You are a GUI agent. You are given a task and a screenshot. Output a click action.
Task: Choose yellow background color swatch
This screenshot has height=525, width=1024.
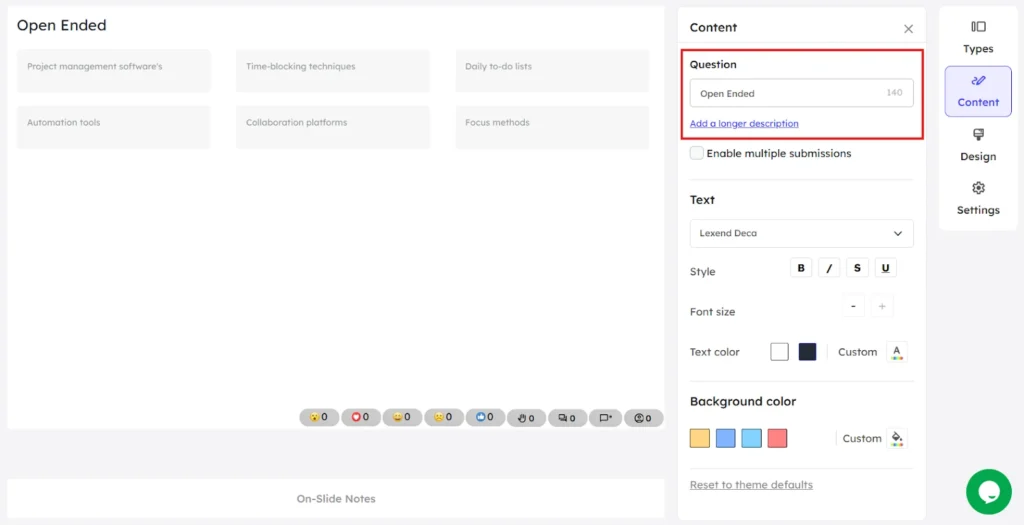(699, 438)
